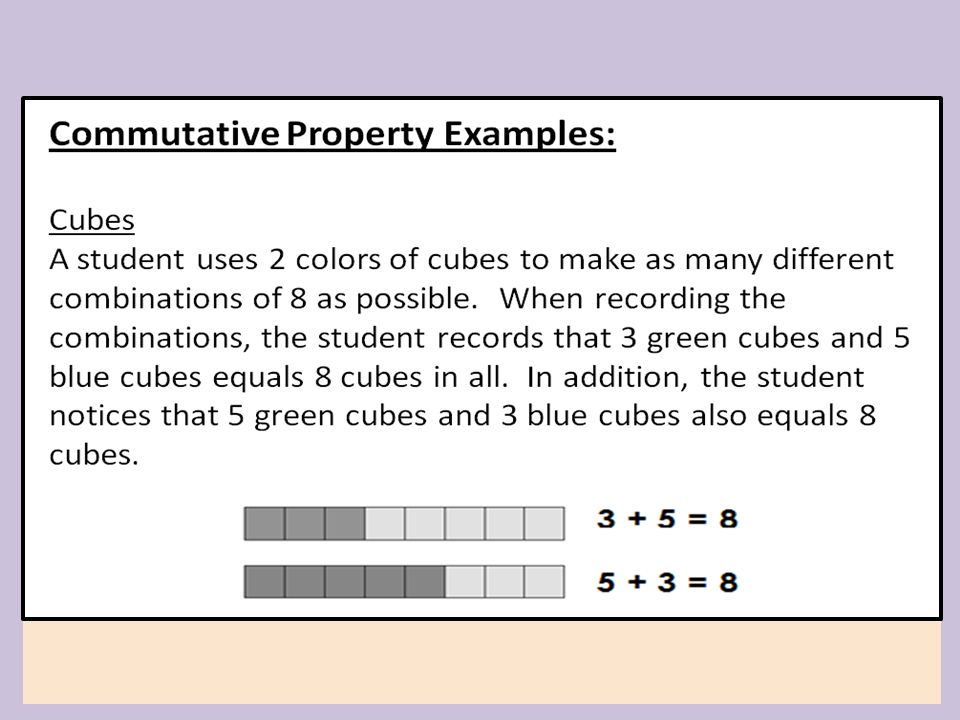Click the Commutative Property Examples heading

coord(332,135)
